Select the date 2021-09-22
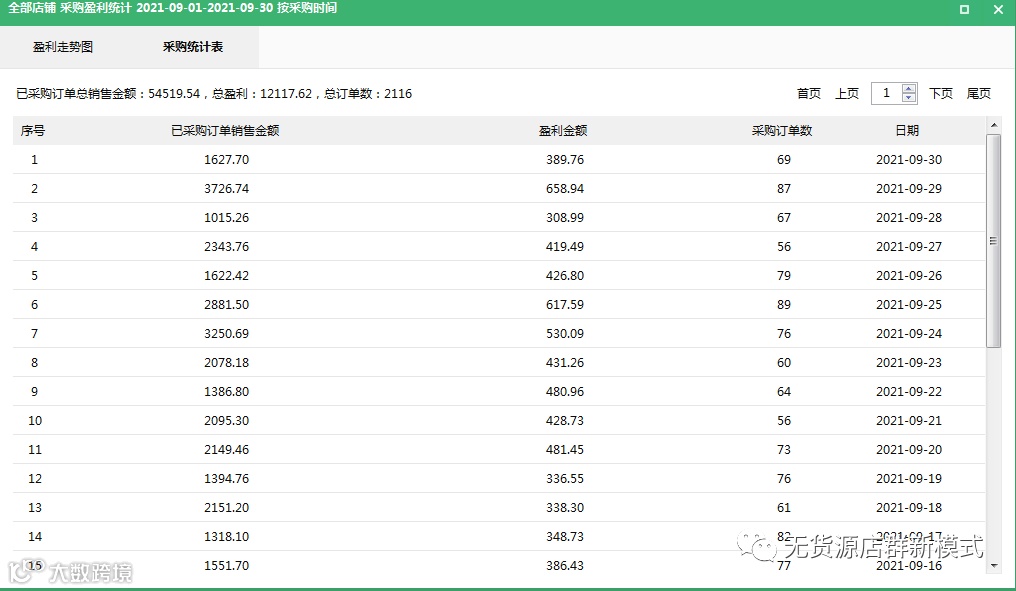The width and height of the screenshot is (1016, 591). point(909,391)
